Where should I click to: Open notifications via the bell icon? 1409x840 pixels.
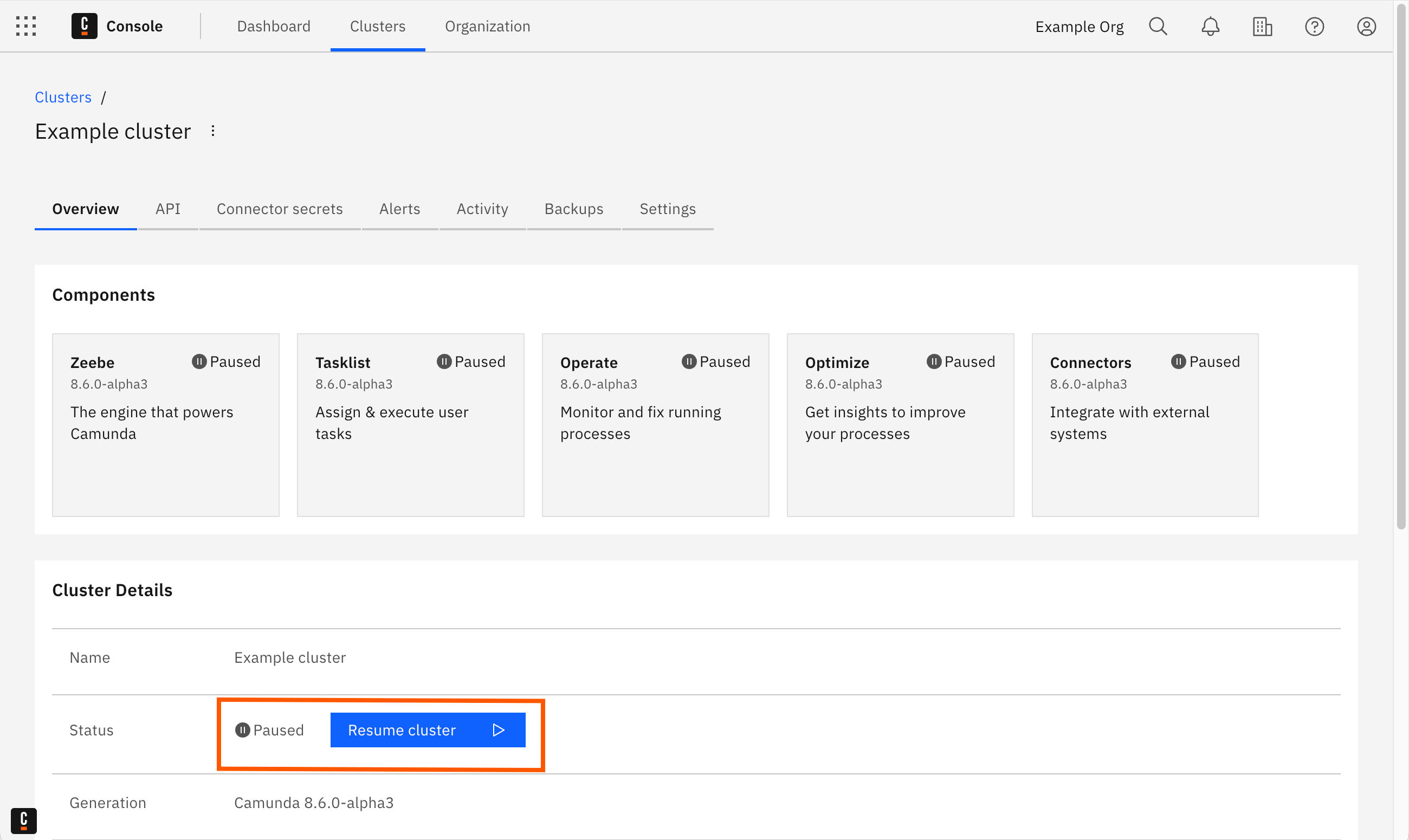(x=1210, y=26)
